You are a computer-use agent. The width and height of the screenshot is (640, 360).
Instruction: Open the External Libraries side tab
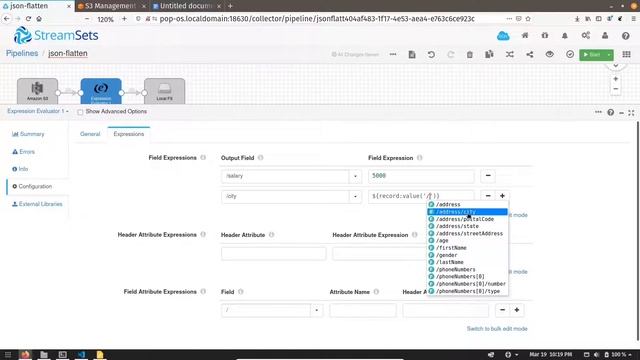37,204
